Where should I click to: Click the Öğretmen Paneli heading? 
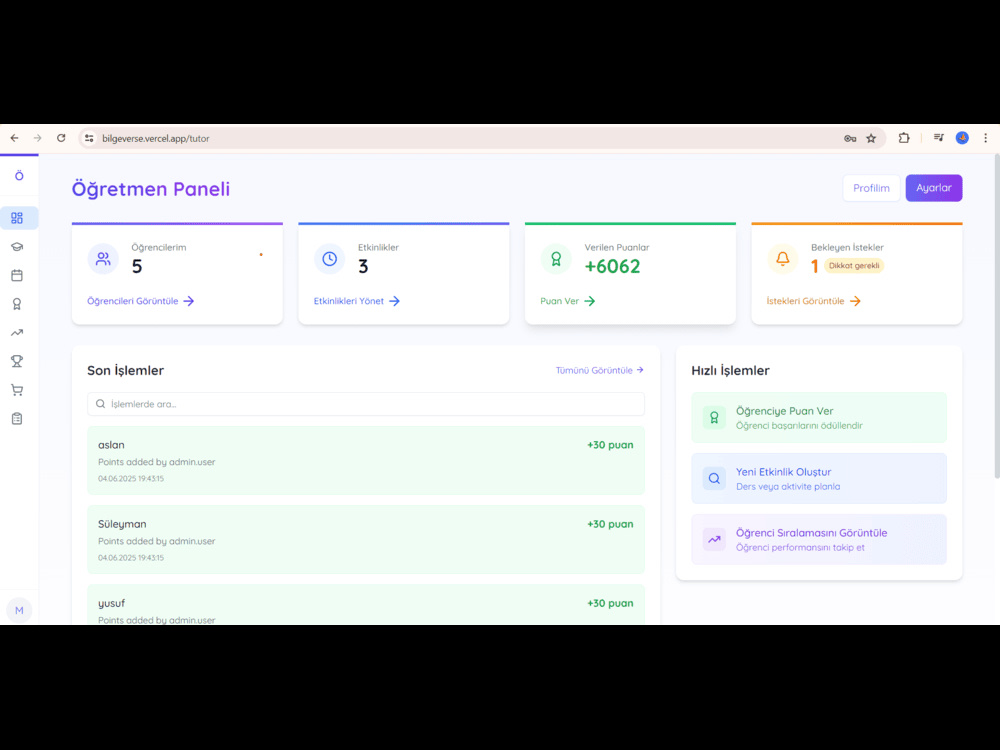(151, 189)
